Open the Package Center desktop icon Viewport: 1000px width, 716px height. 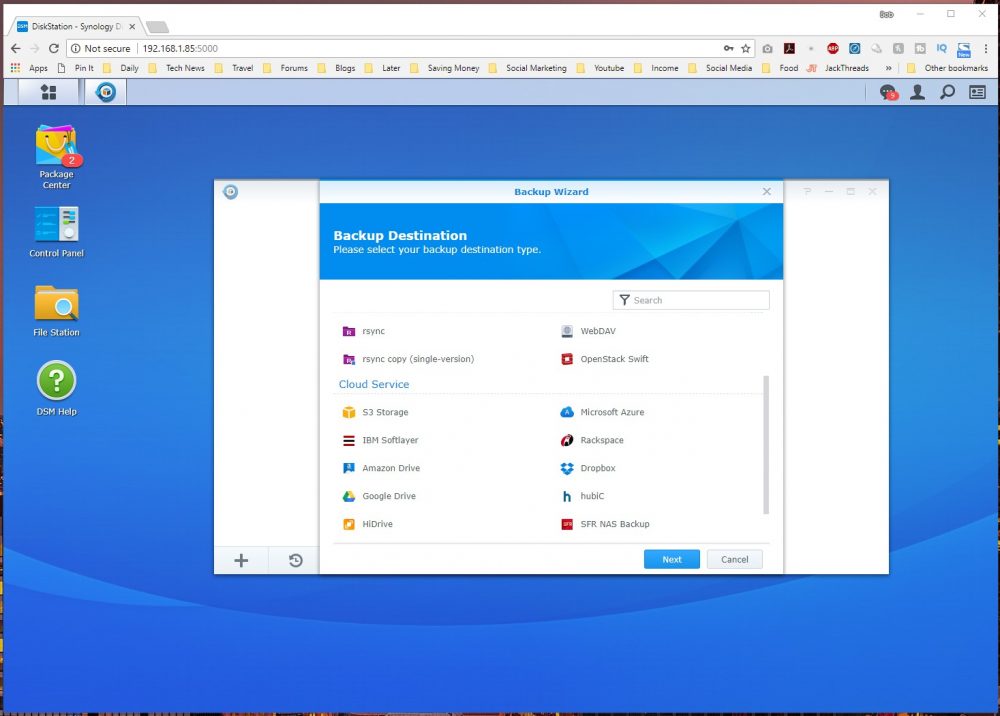coord(56,156)
